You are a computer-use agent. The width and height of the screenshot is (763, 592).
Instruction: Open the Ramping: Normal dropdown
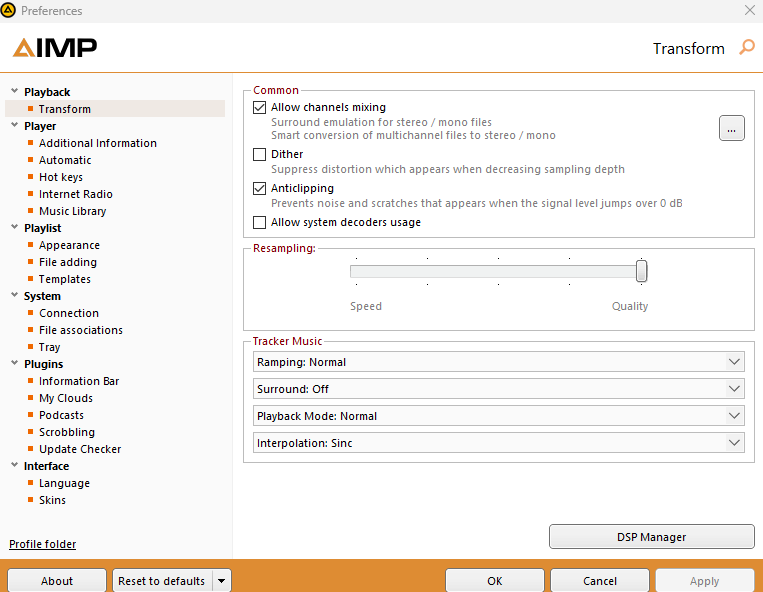[x=498, y=362]
